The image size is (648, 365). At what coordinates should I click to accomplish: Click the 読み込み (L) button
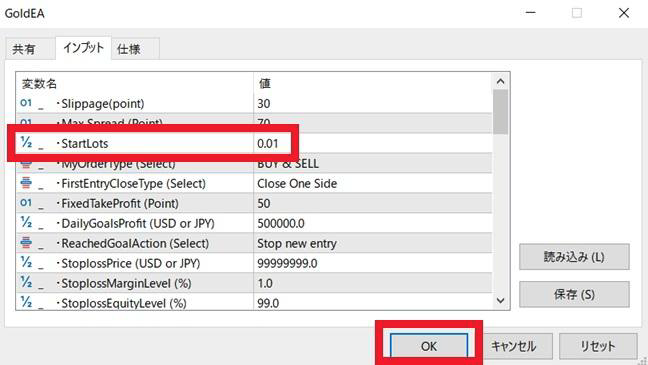pyautogui.click(x=574, y=257)
